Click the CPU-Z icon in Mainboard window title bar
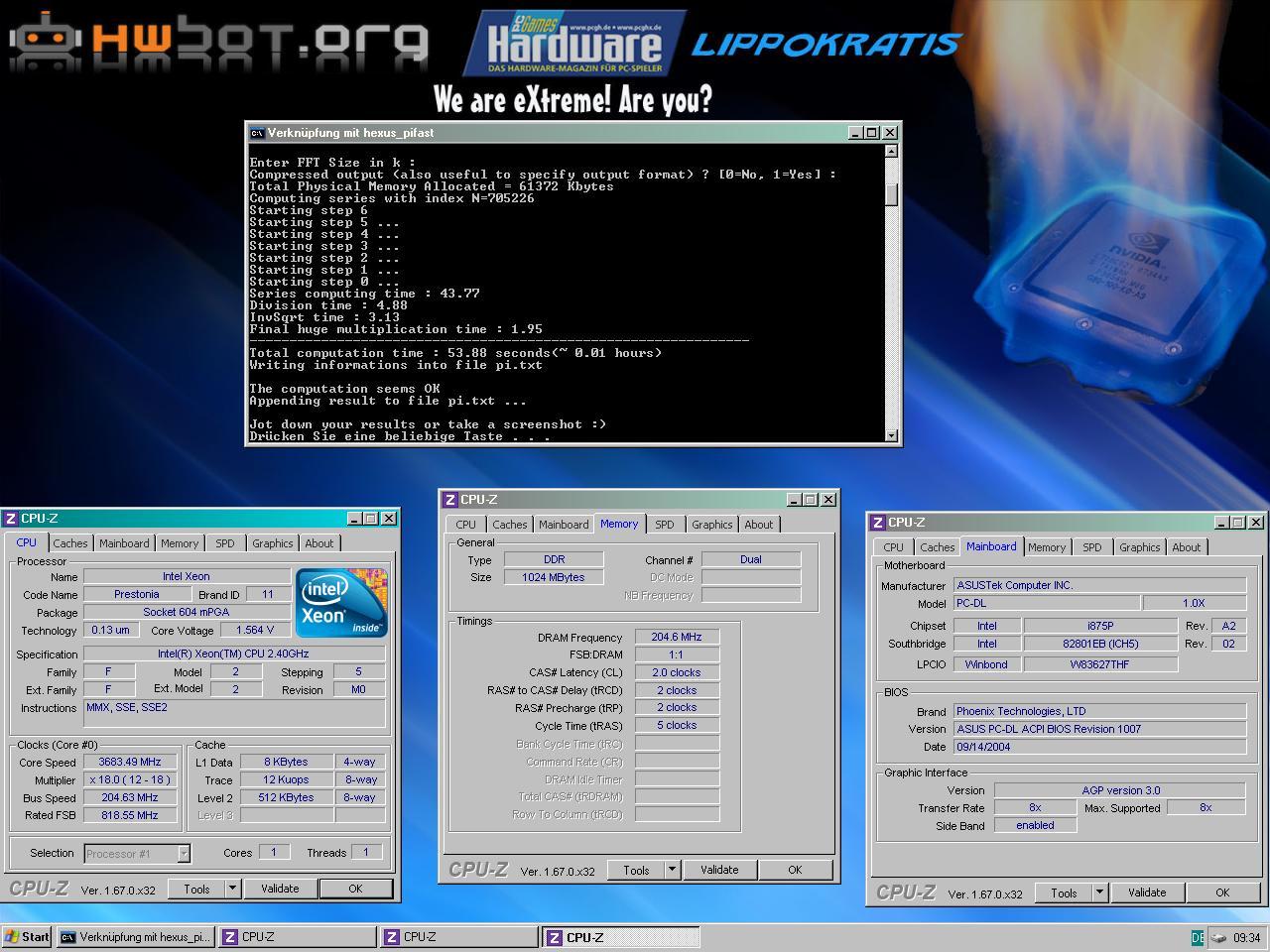The image size is (1270, 952). 878,523
